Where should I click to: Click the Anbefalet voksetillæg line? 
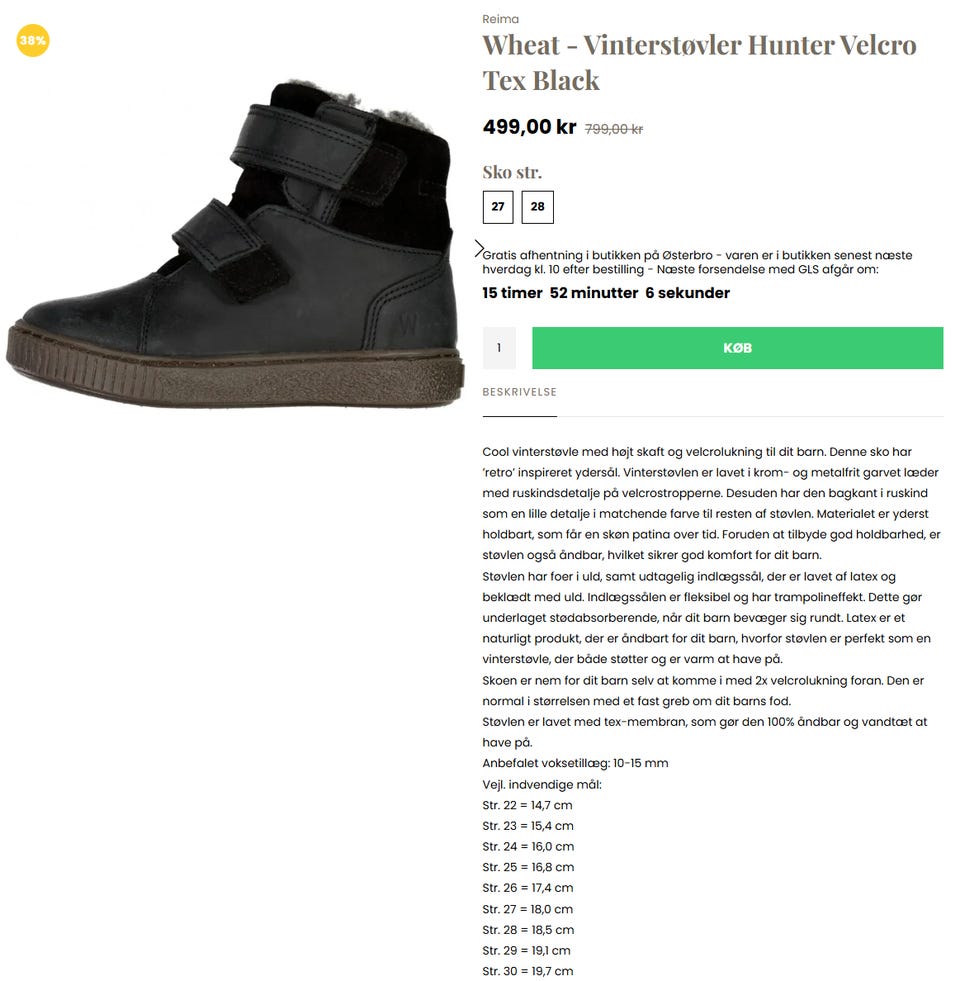click(x=575, y=763)
